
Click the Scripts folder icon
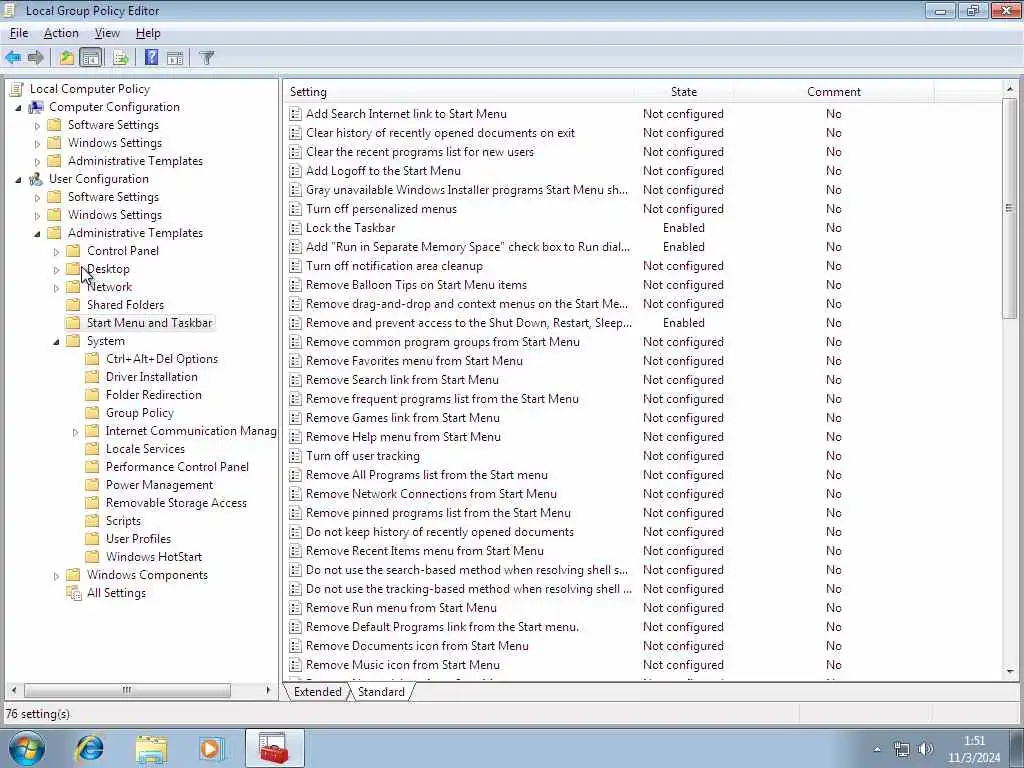(x=93, y=521)
